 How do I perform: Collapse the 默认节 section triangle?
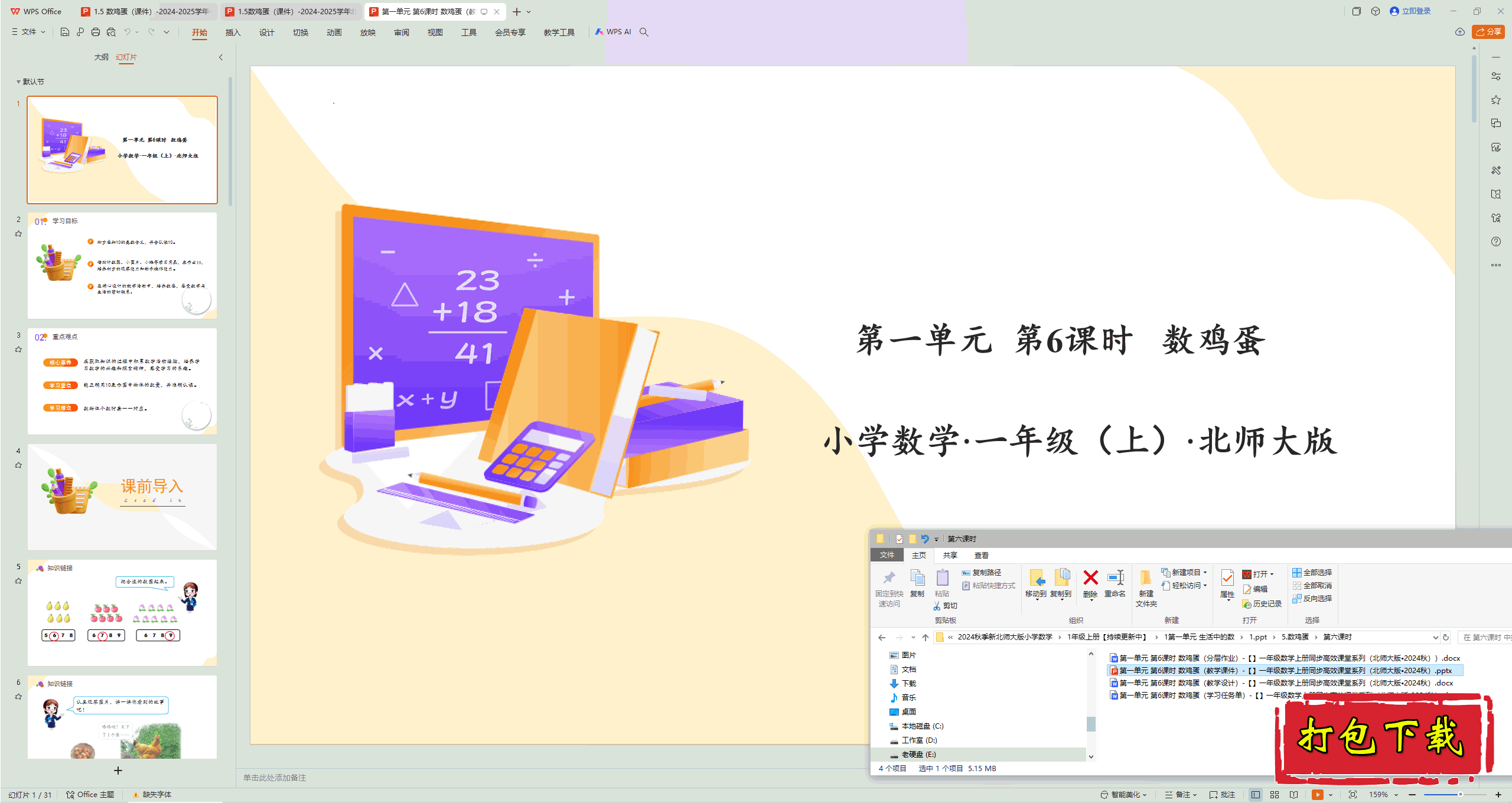click(18, 82)
